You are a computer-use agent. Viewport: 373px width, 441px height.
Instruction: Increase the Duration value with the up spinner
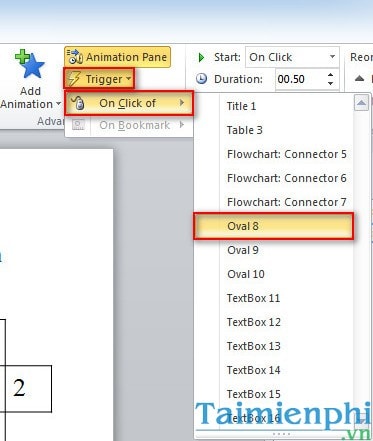pos(330,75)
